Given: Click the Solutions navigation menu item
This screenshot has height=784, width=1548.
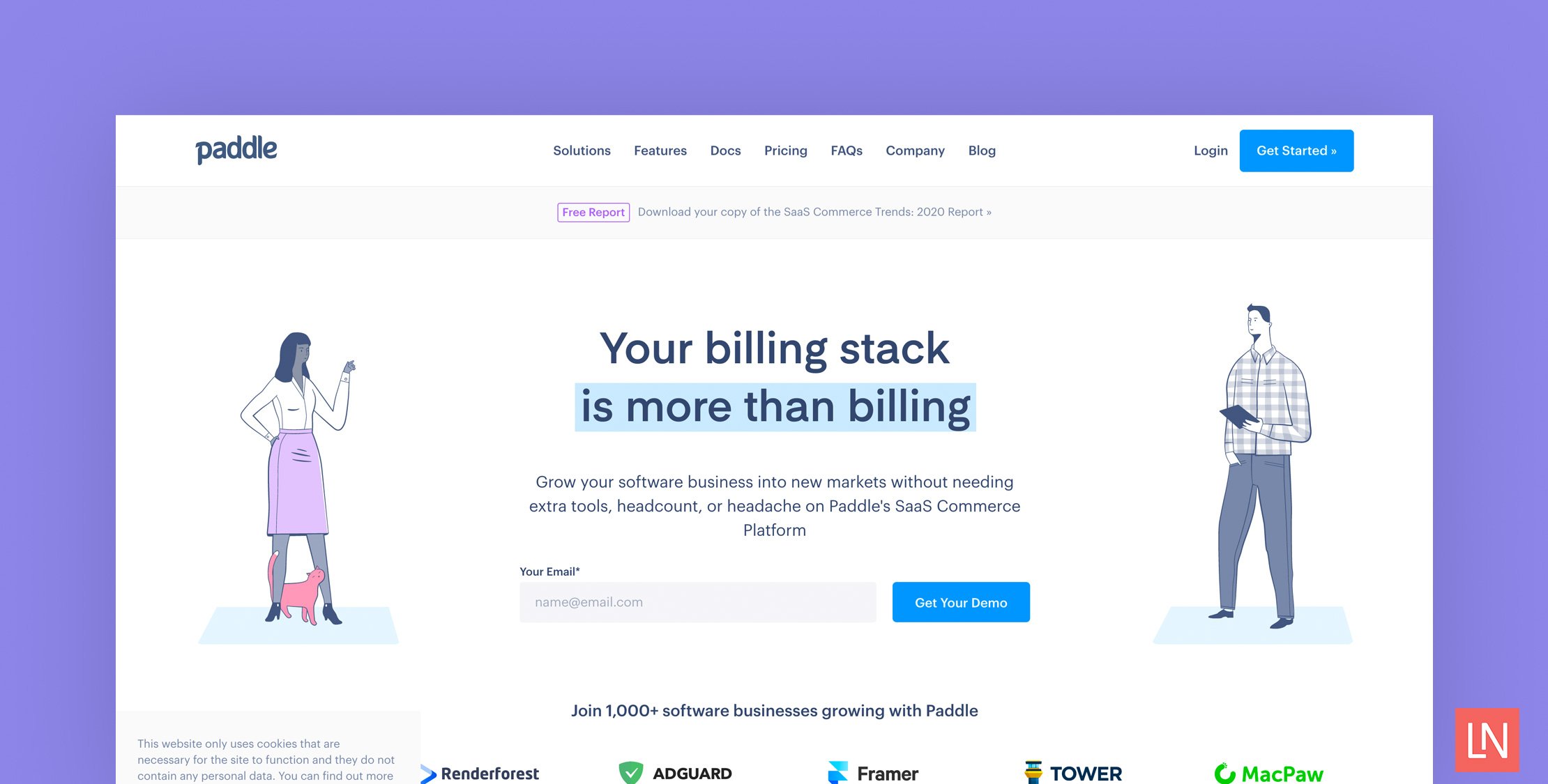Looking at the screenshot, I should (x=582, y=150).
